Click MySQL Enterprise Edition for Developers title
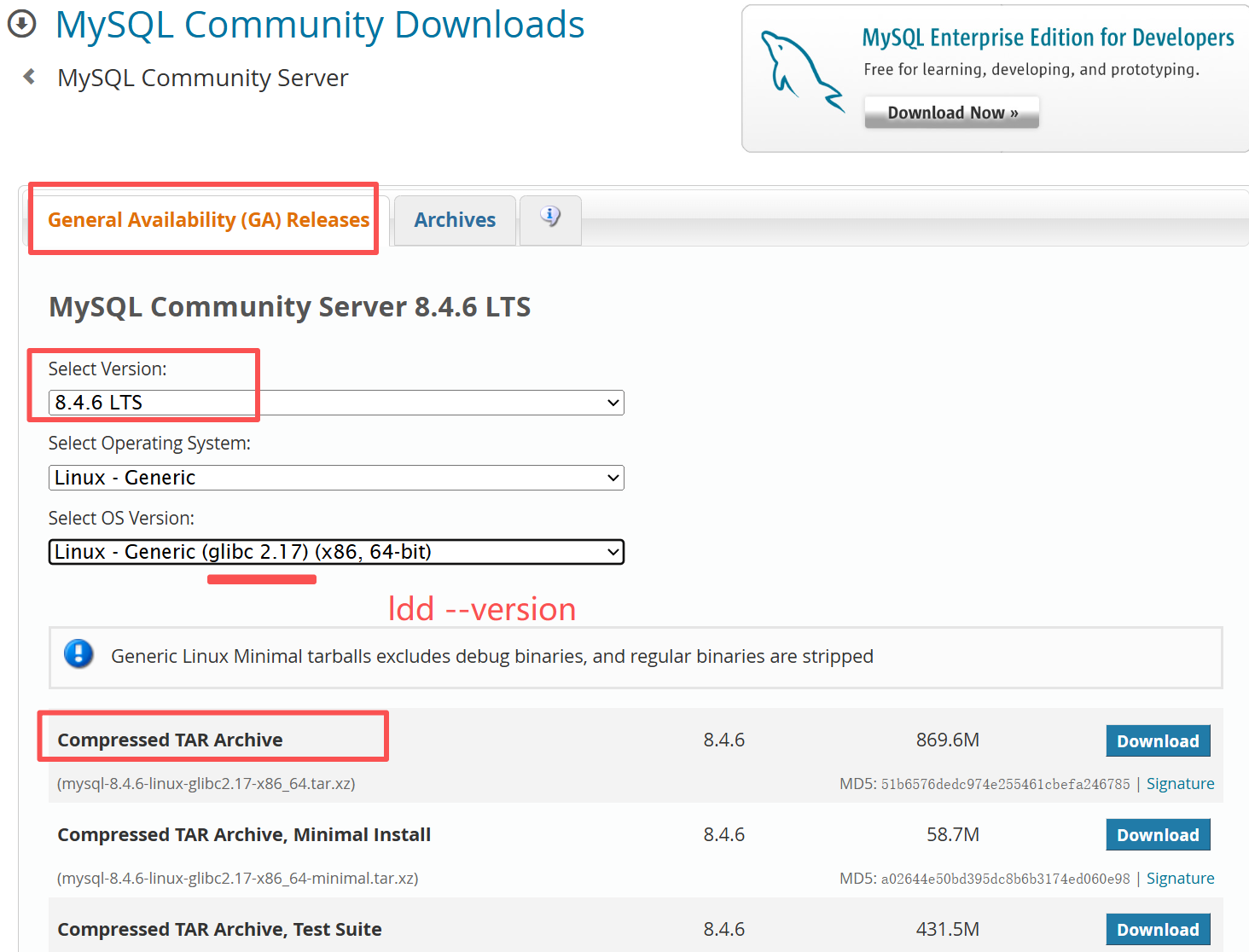1249x952 pixels. point(1048,38)
